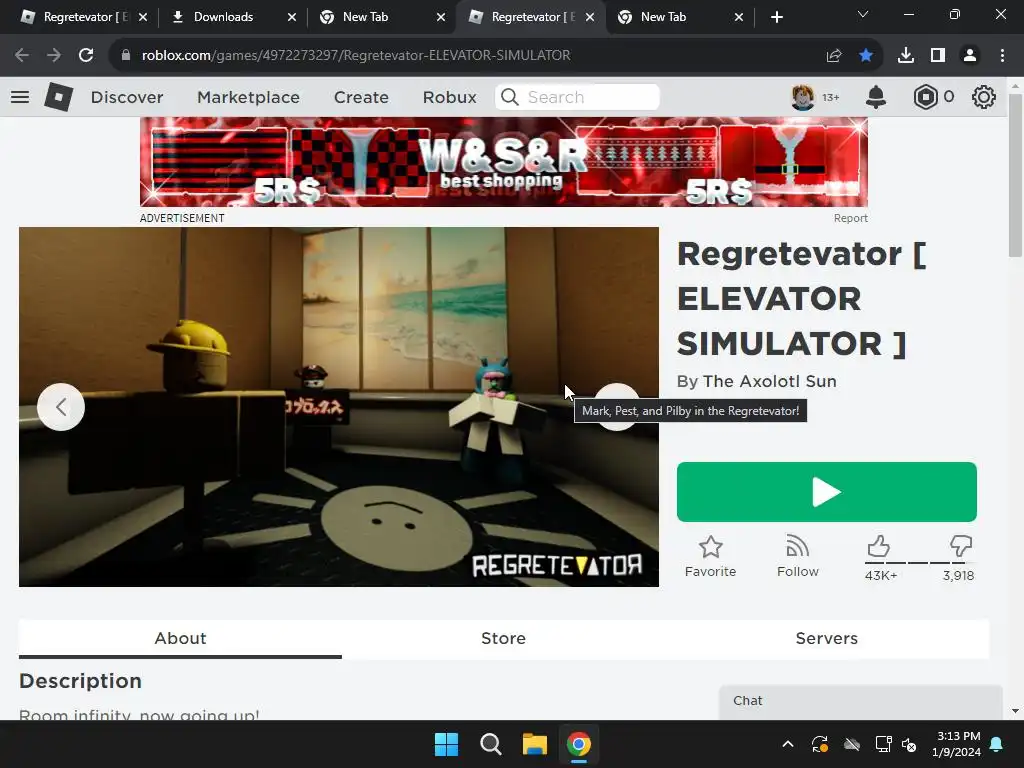Open the Roblox settings gear

pos(984,97)
